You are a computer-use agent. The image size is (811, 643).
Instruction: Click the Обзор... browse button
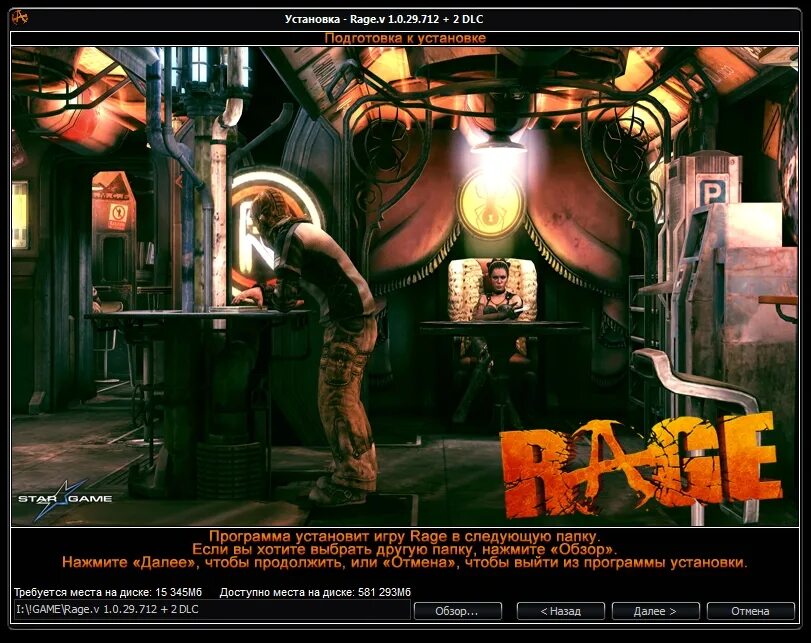click(x=458, y=611)
